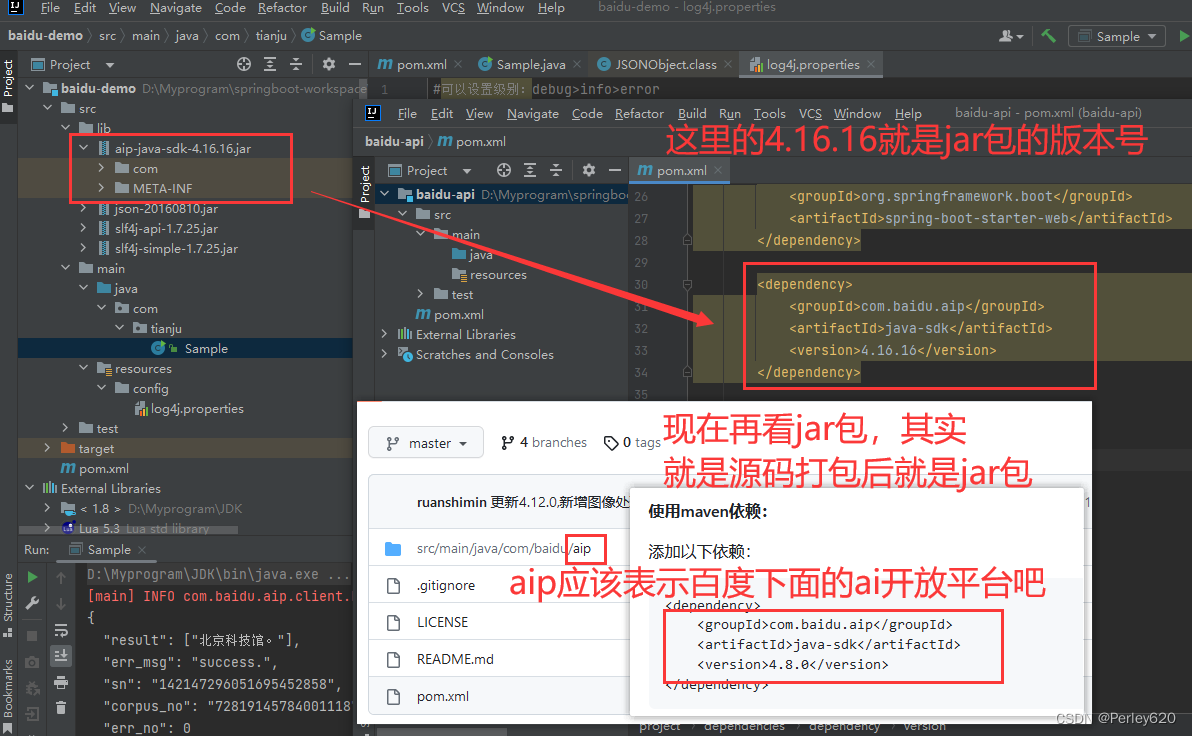This screenshot has height=736, width=1192.
Task: Open the Refactor menu in baidu-demo window
Action: [x=282, y=8]
